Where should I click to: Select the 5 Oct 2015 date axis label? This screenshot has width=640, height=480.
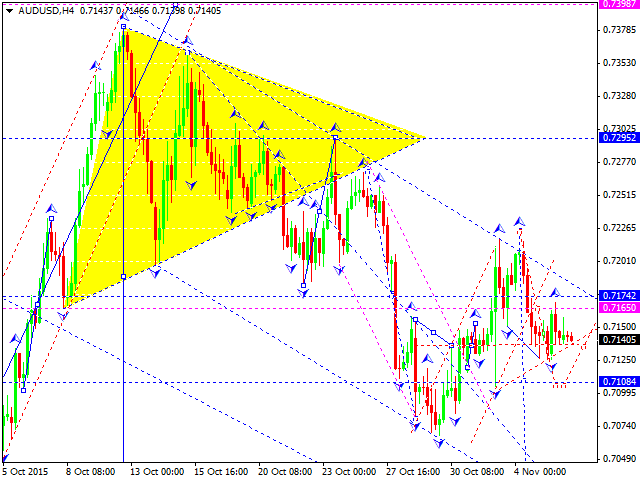pyautogui.click(x=24, y=472)
